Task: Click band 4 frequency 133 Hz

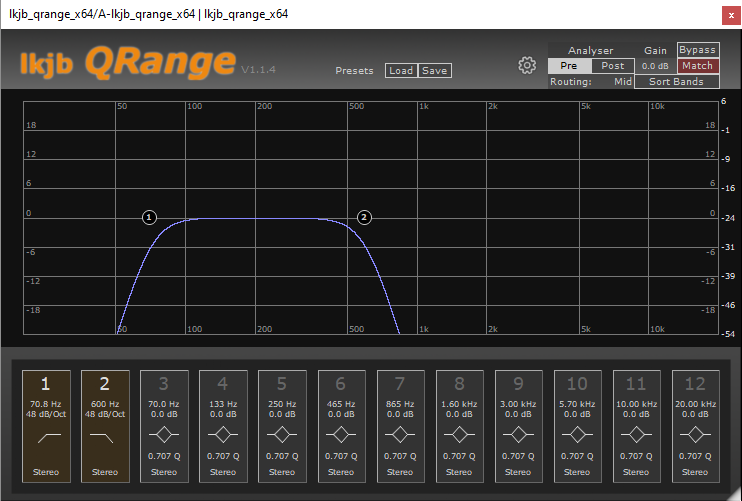Action: click(x=223, y=404)
